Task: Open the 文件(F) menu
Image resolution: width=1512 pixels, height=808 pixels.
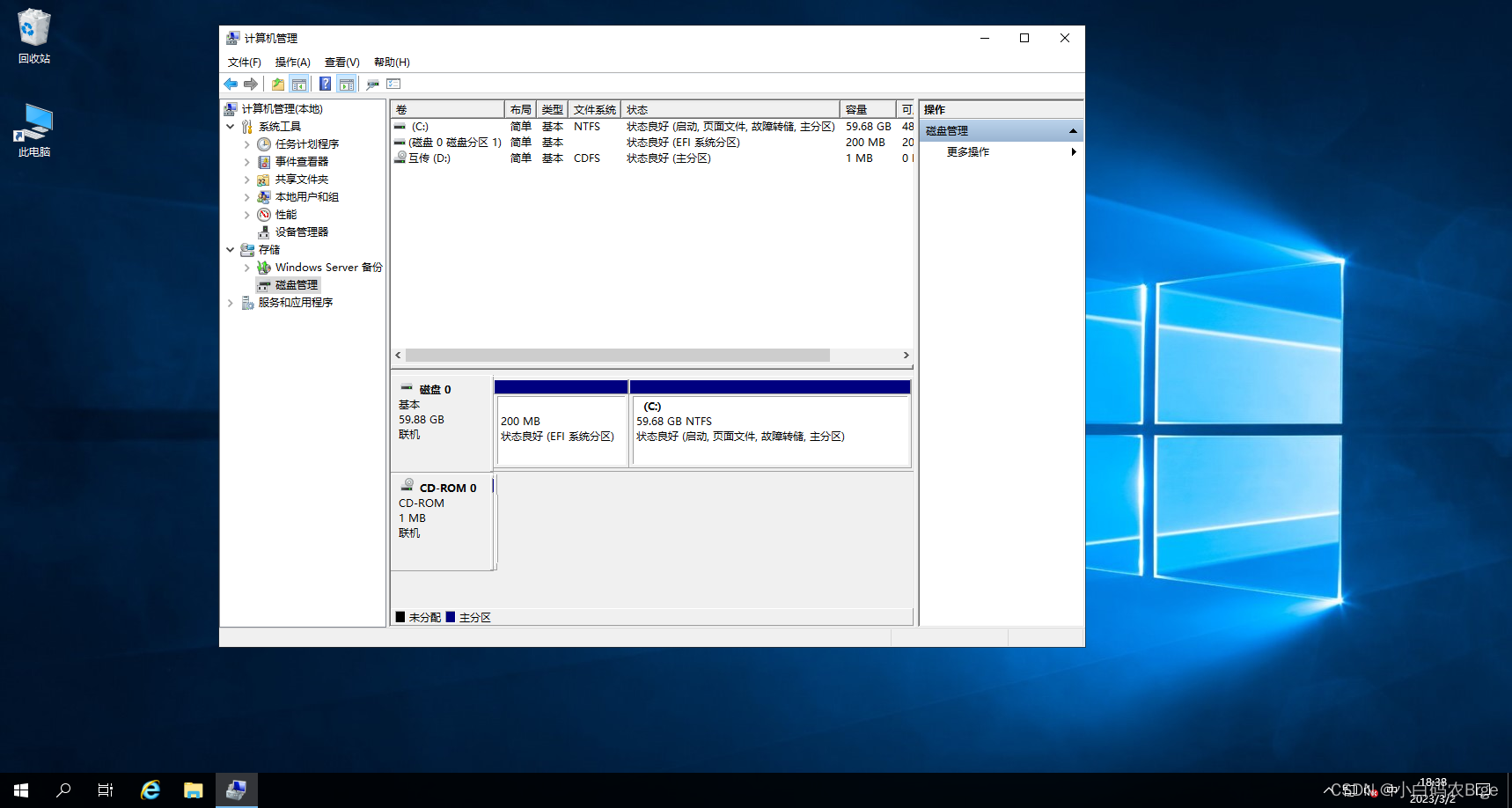Action: coord(244,62)
